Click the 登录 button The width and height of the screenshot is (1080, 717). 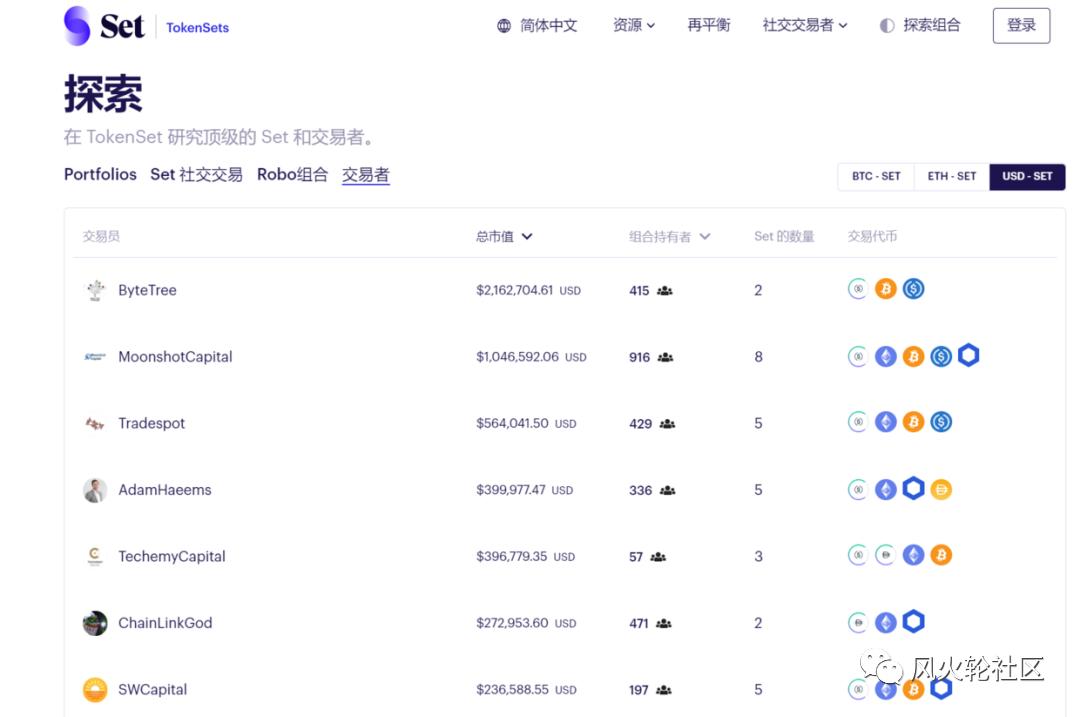tap(1021, 25)
